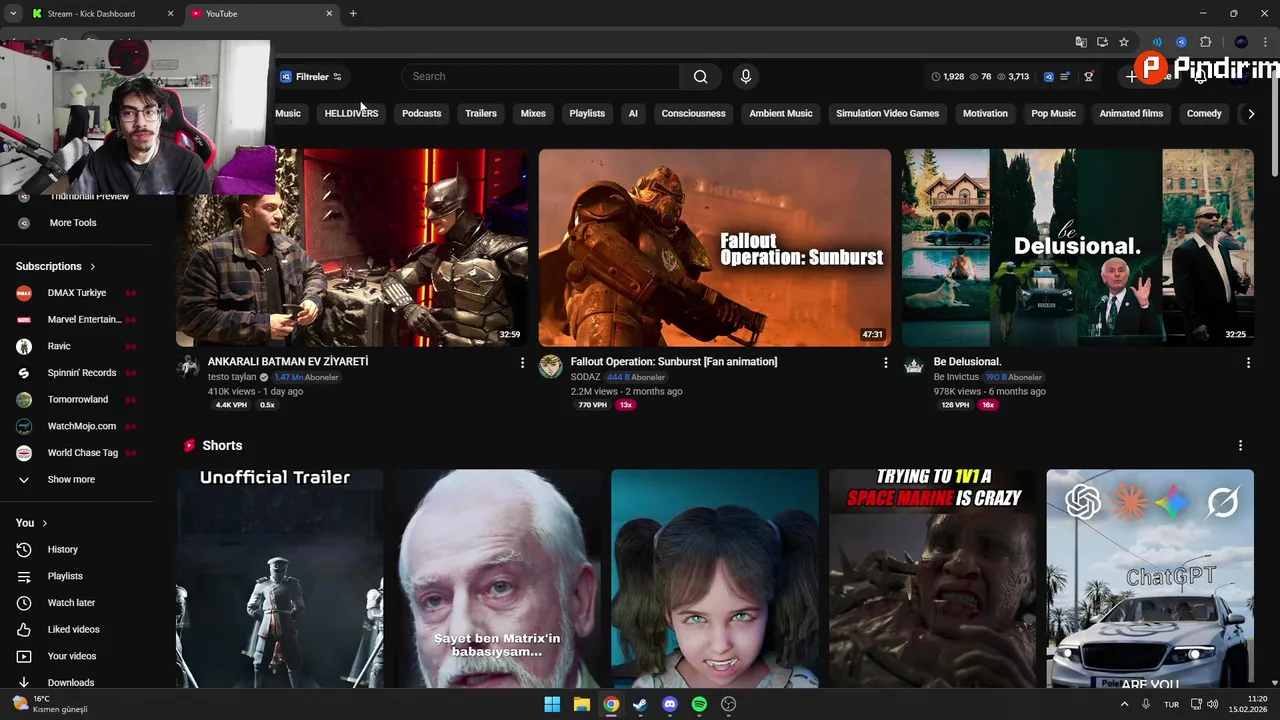Open the Chrome profile avatar

1241,42
